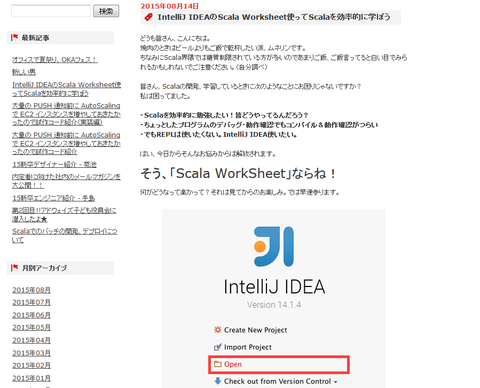Expand the Check out from Version Control arrow
480x388 pixels.
336,382
